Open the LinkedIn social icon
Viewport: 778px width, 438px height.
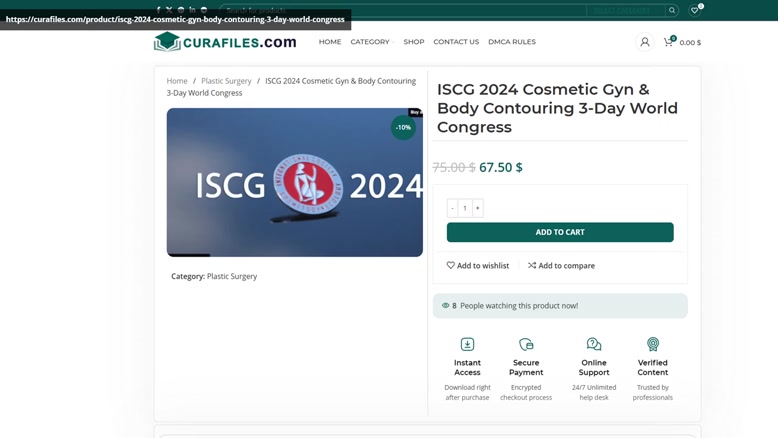(192, 9)
